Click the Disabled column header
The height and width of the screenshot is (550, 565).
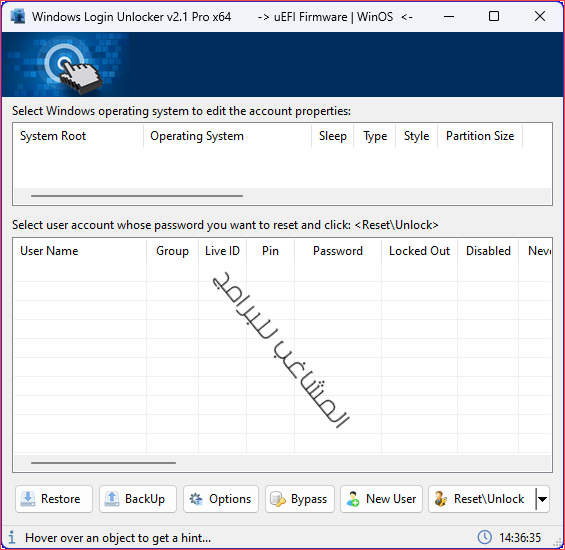click(x=488, y=251)
